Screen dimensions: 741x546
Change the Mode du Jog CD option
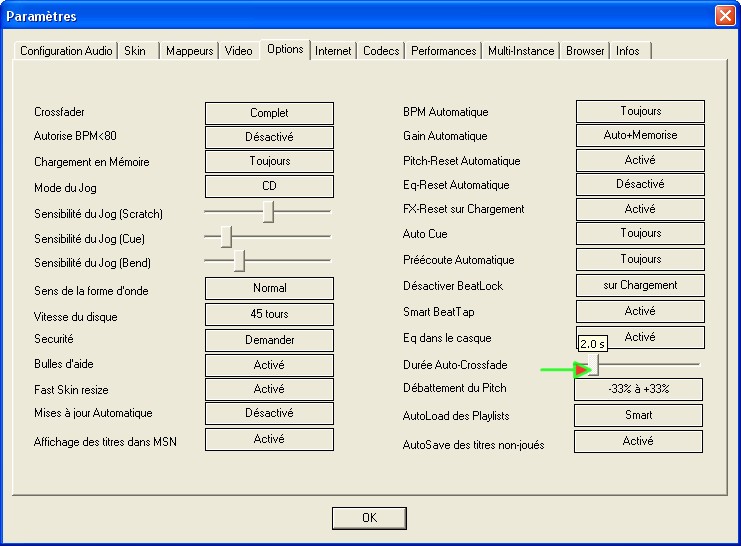coord(269,185)
